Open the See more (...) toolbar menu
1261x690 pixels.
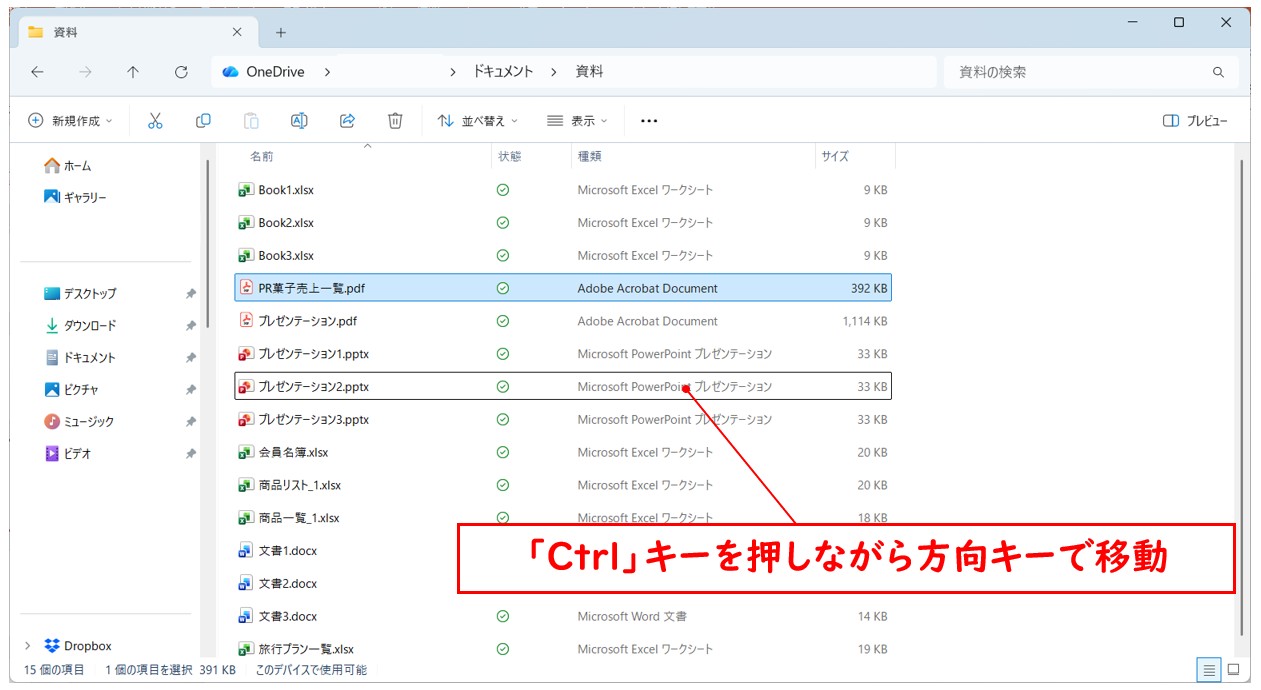pyautogui.click(x=648, y=120)
